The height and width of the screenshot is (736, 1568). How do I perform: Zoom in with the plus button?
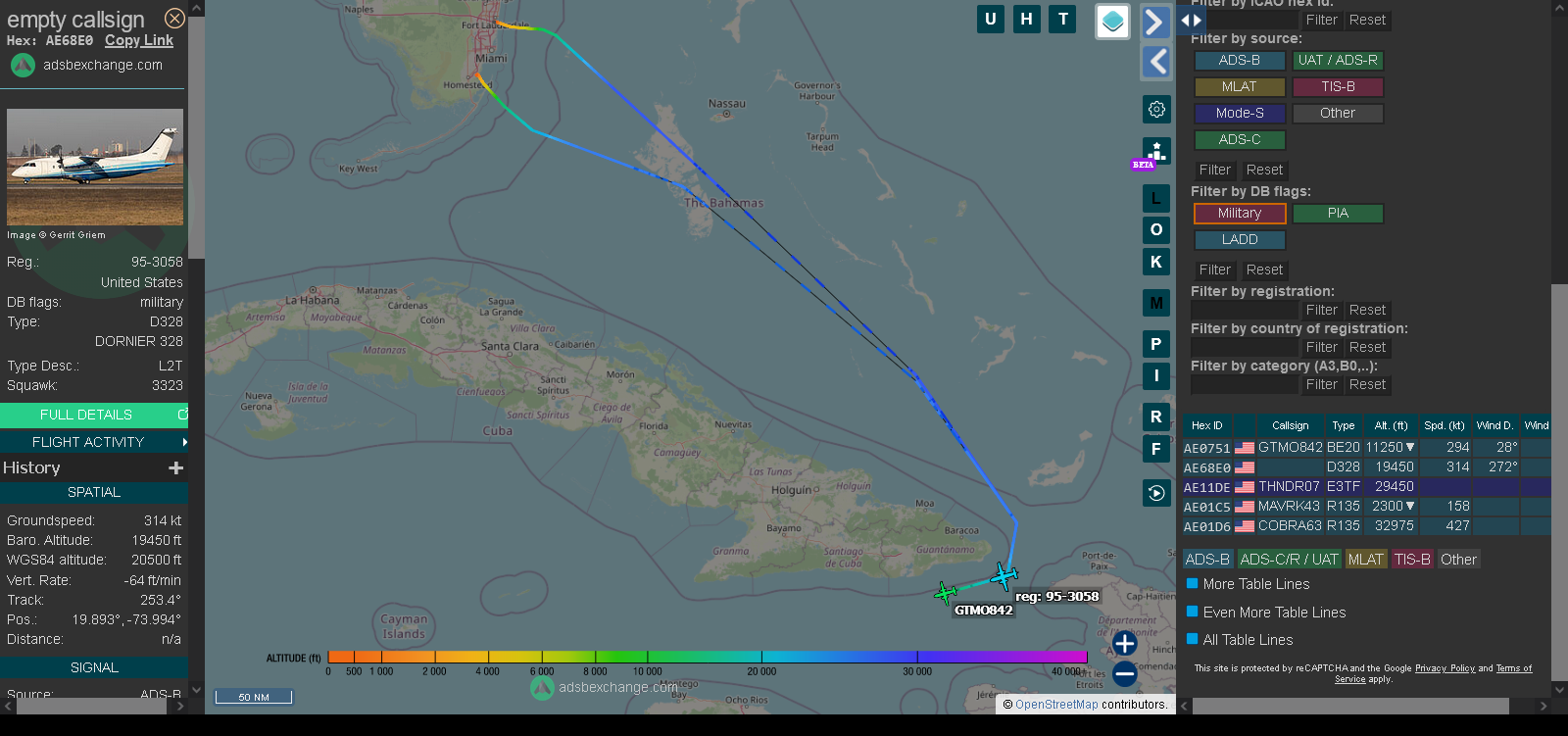click(x=1125, y=643)
